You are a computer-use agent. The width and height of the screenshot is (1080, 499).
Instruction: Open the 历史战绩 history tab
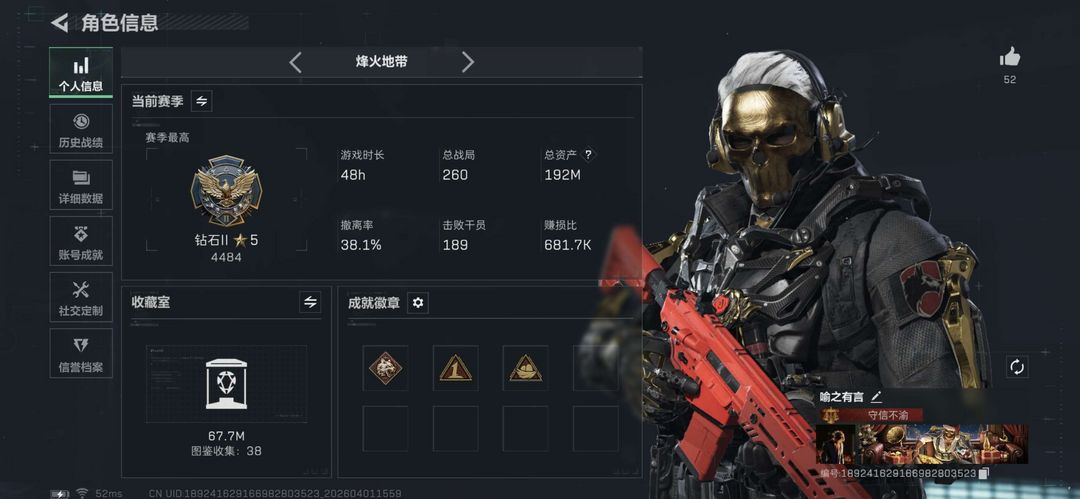81,129
